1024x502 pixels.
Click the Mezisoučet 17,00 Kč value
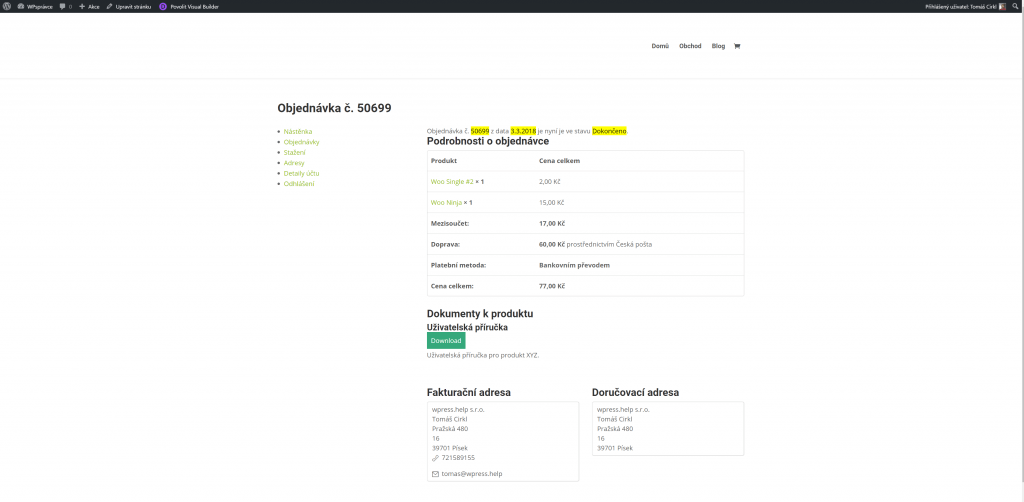552,223
